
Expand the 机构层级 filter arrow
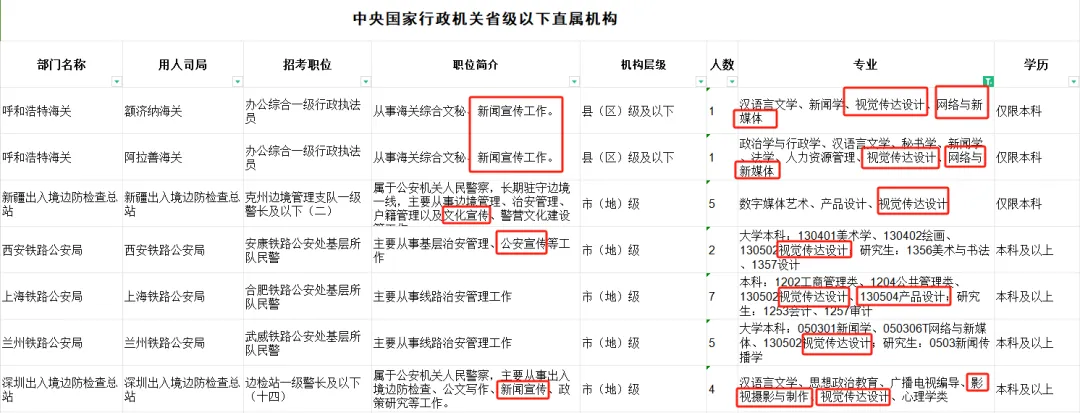tap(696, 81)
